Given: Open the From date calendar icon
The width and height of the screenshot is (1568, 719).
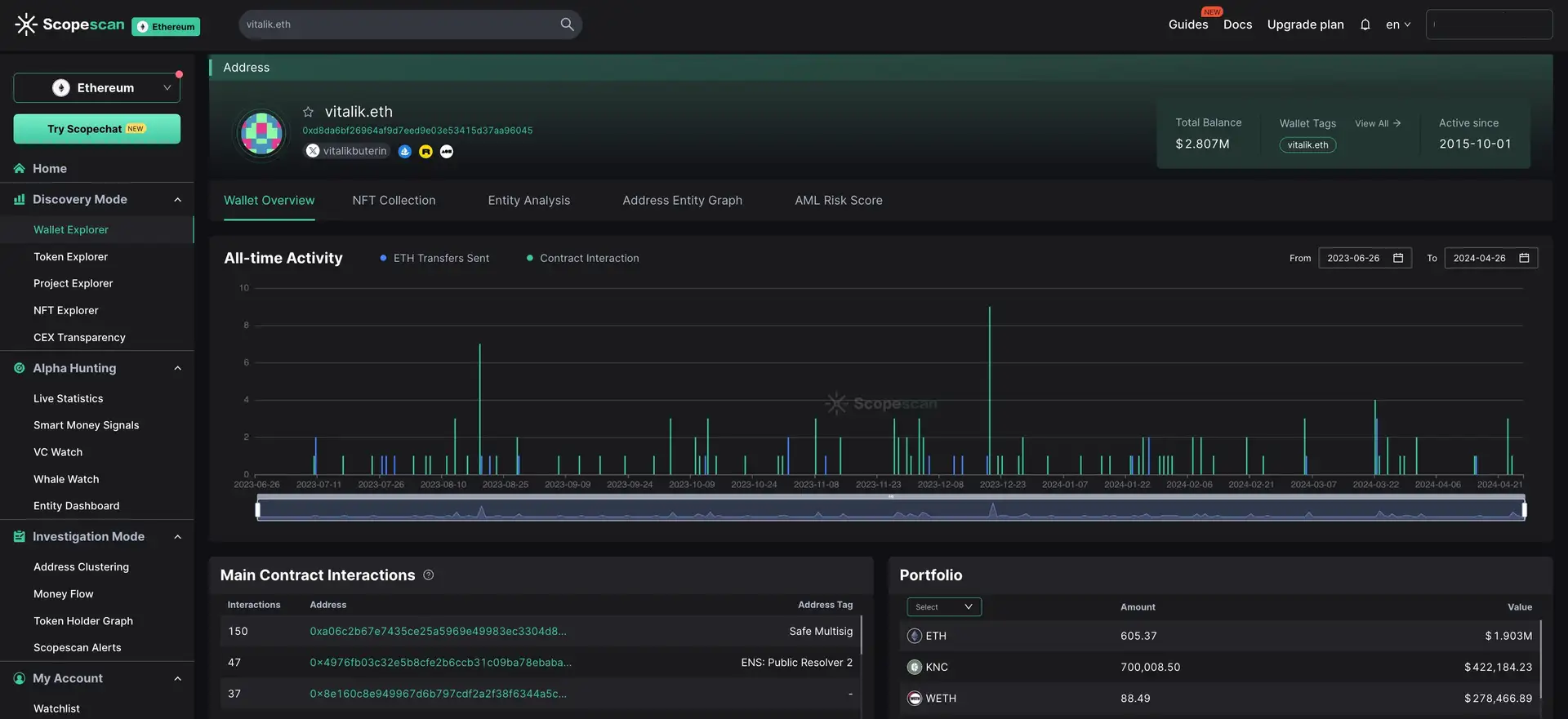Looking at the screenshot, I should [1397, 258].
